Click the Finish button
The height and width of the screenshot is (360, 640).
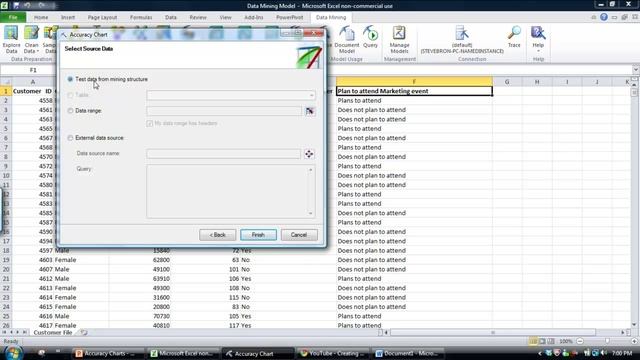tap(258, 235)
